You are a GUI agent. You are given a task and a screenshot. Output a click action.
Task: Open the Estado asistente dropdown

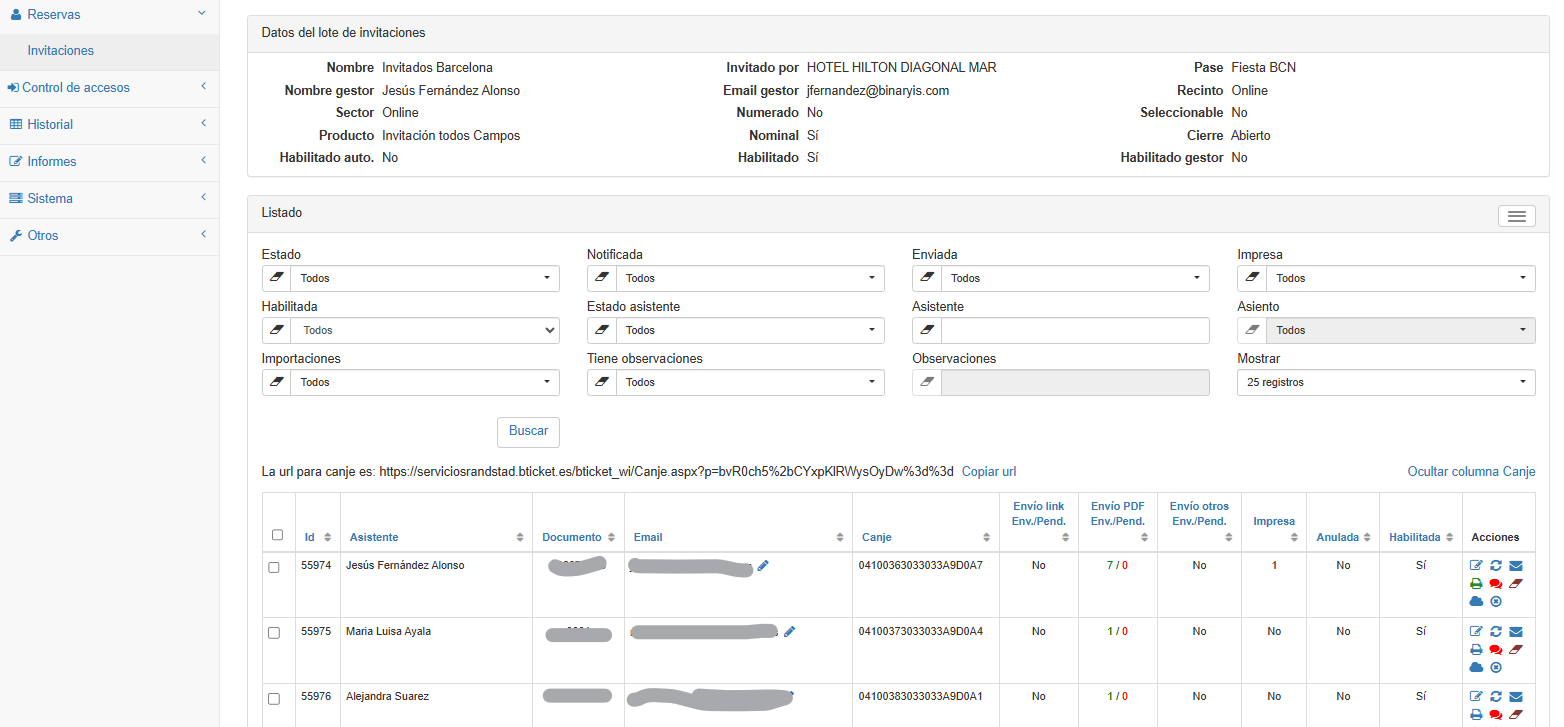coord(750,330)
